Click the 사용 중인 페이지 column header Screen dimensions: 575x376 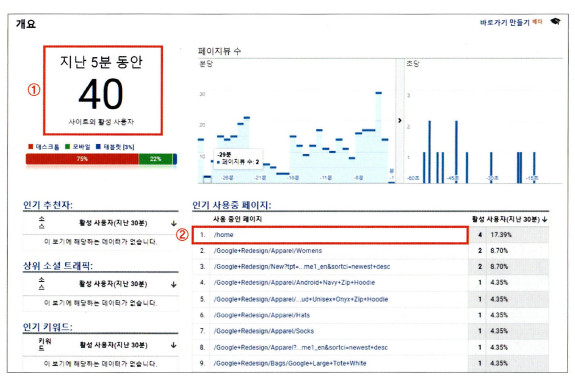pos(237,219)
